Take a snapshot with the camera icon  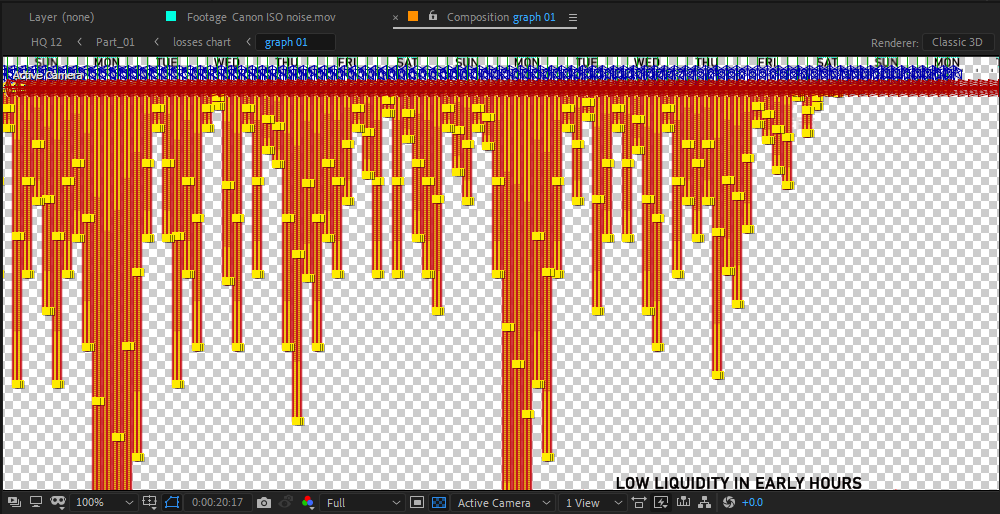[x=263, y=503]
